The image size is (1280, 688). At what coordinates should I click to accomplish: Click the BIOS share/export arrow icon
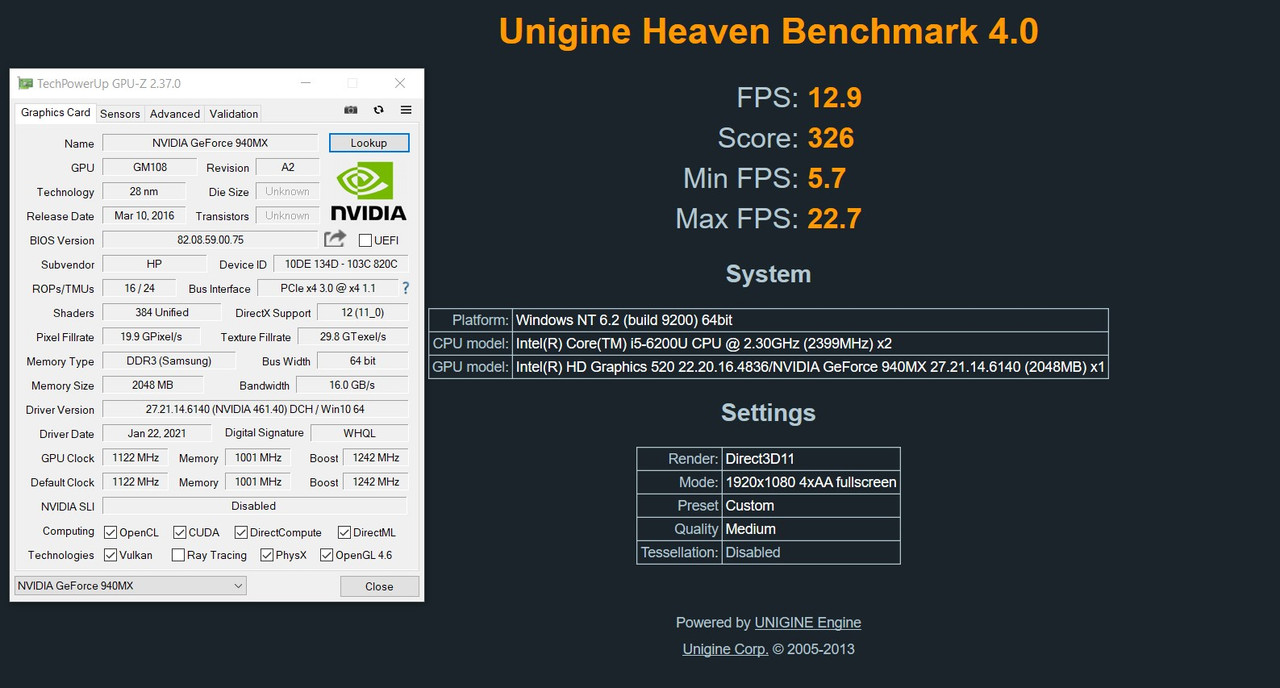[335, 239]
